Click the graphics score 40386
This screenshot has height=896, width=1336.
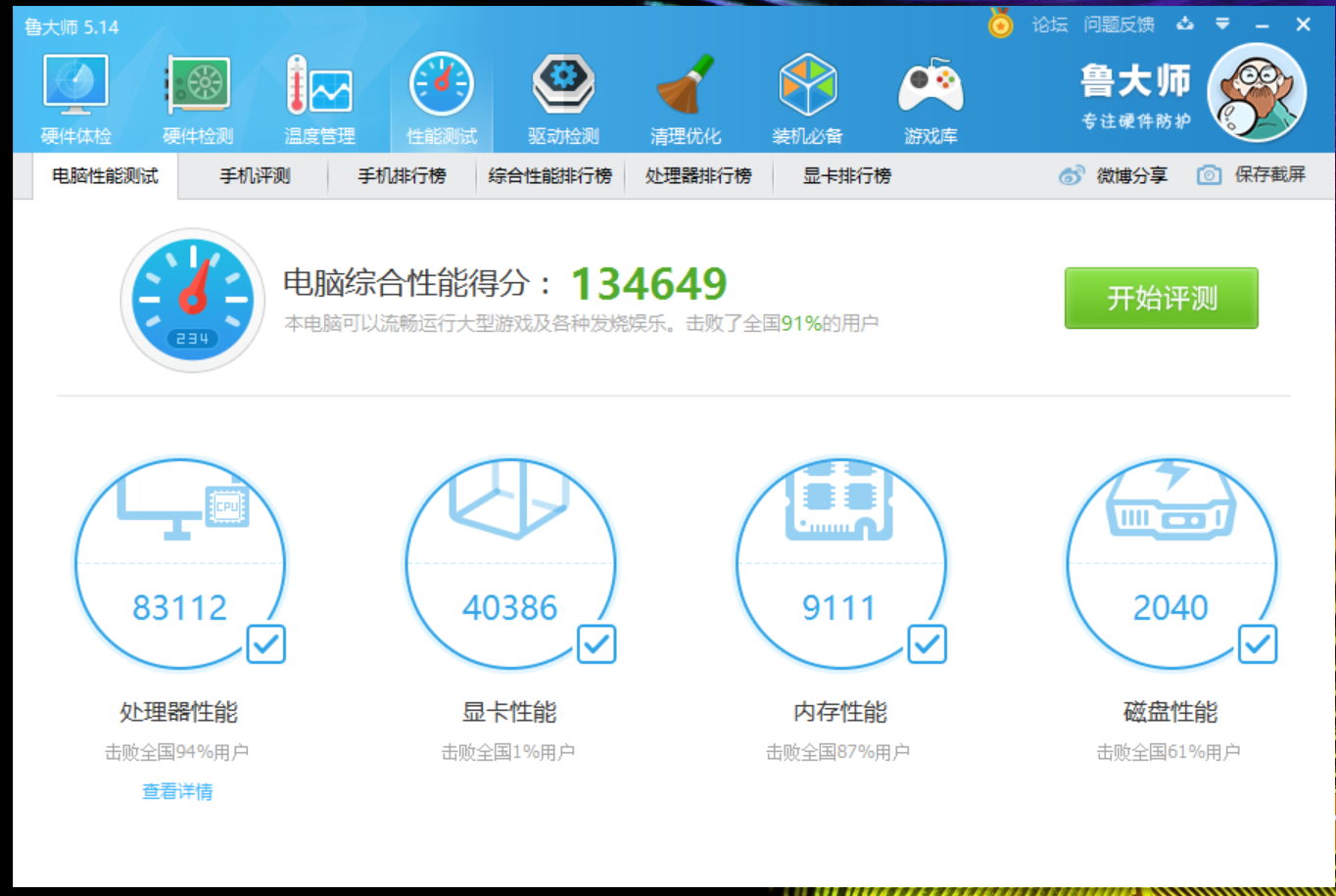[510, 608]
